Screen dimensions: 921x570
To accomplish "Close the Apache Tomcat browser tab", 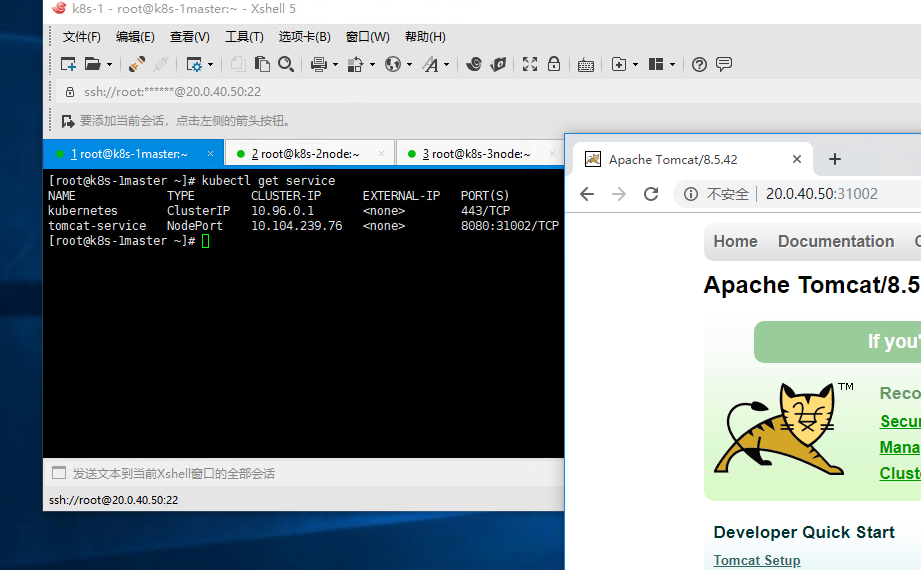I will click(796, 159).
